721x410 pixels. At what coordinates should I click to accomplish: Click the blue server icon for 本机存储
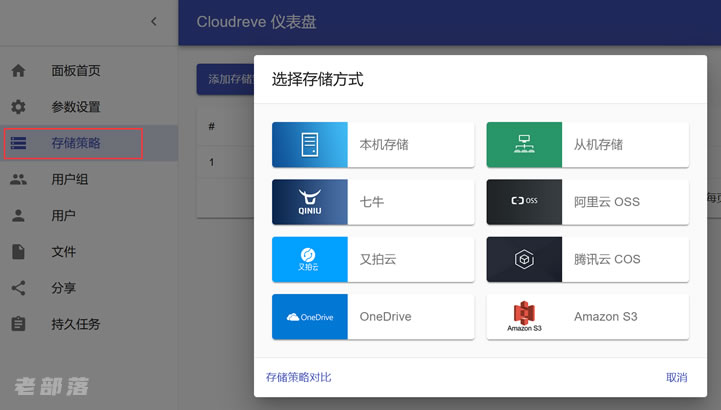click(x=309, y=144)
